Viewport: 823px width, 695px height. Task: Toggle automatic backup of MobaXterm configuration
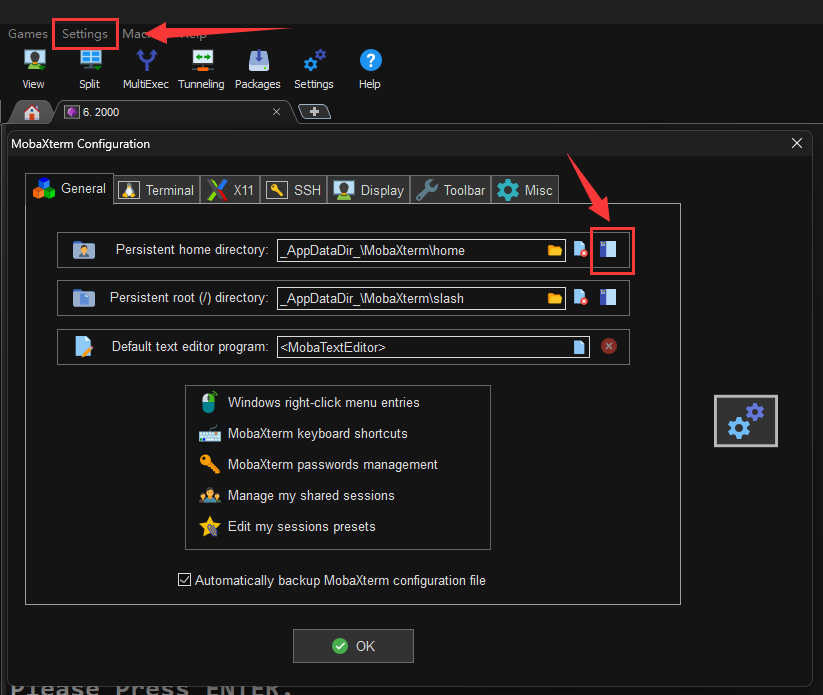click(184, 580)
